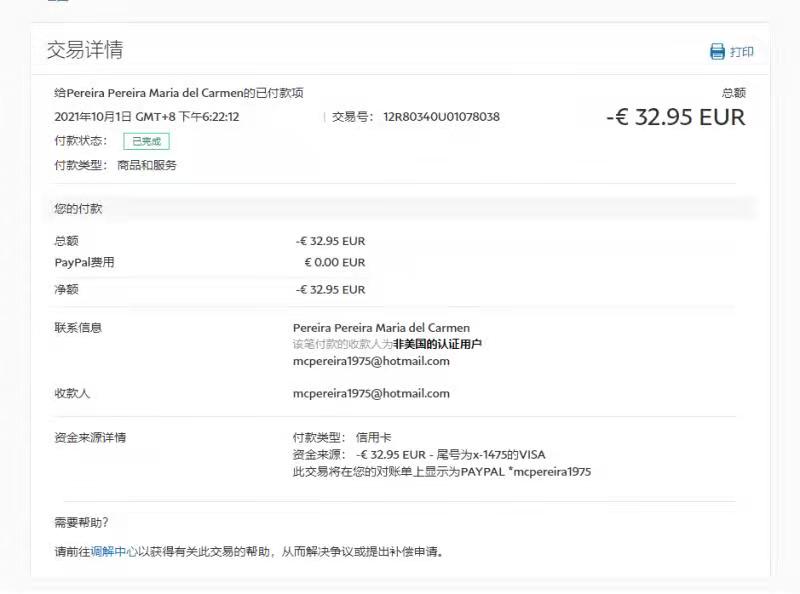
Task: Click the 您的付款 section header
Action: (x=78, y=209)
